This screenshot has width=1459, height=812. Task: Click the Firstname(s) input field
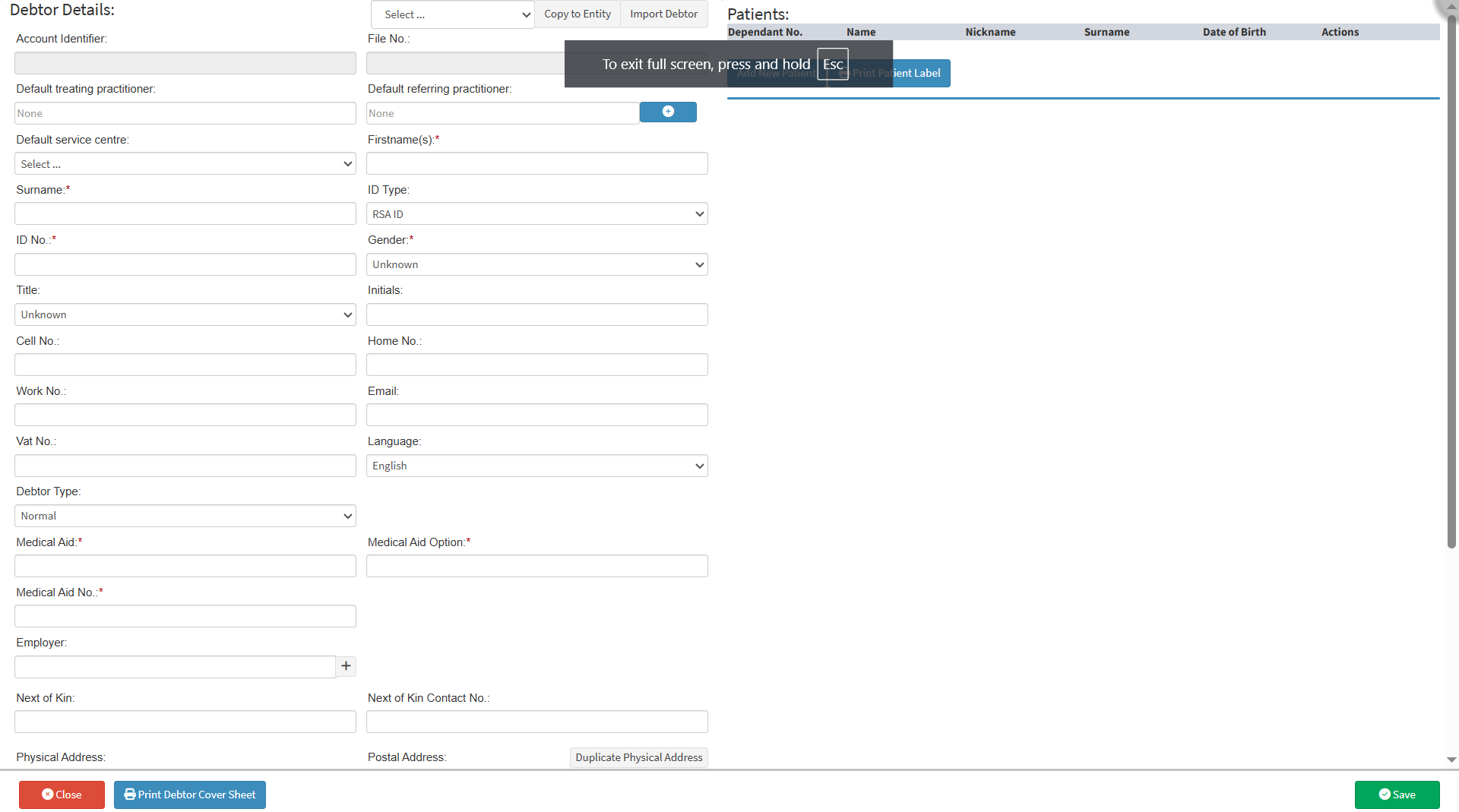click(537, 163)
